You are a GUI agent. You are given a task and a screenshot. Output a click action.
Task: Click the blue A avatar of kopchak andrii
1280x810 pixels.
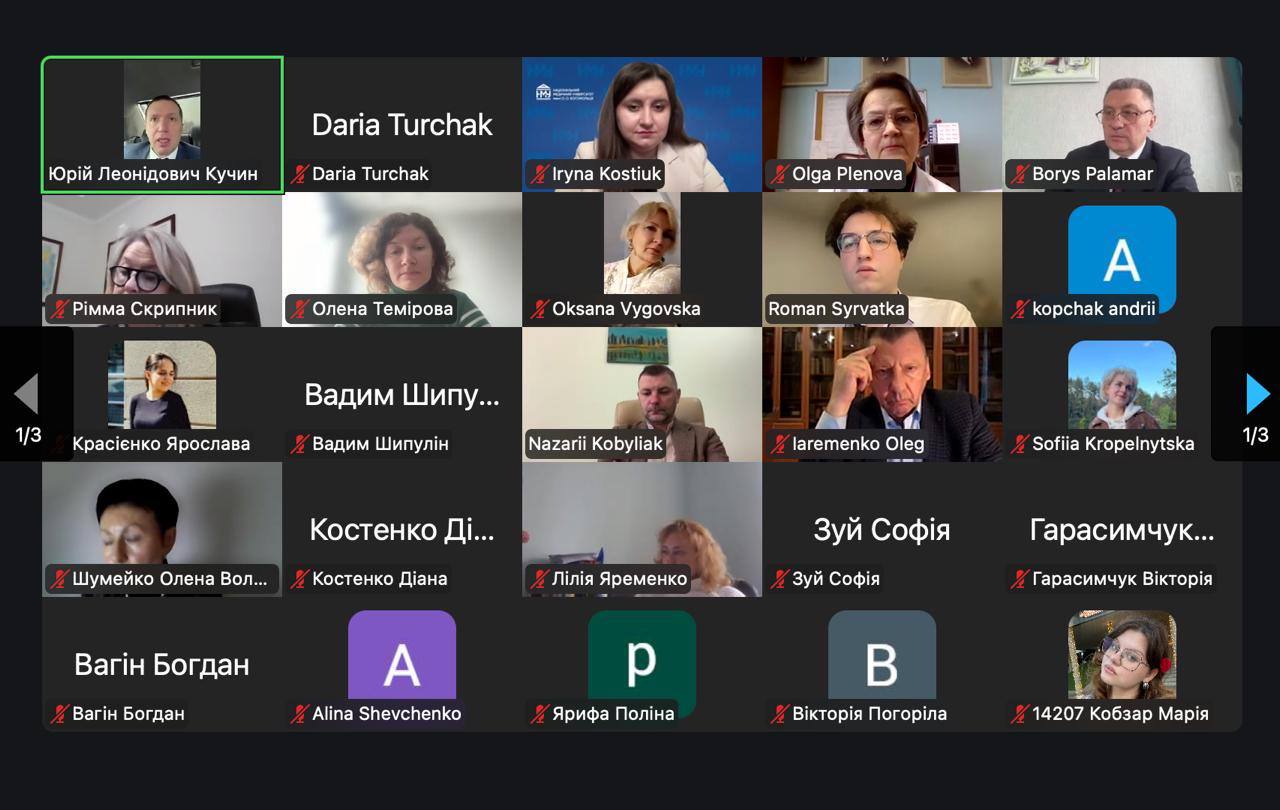tap(1122, 259)
